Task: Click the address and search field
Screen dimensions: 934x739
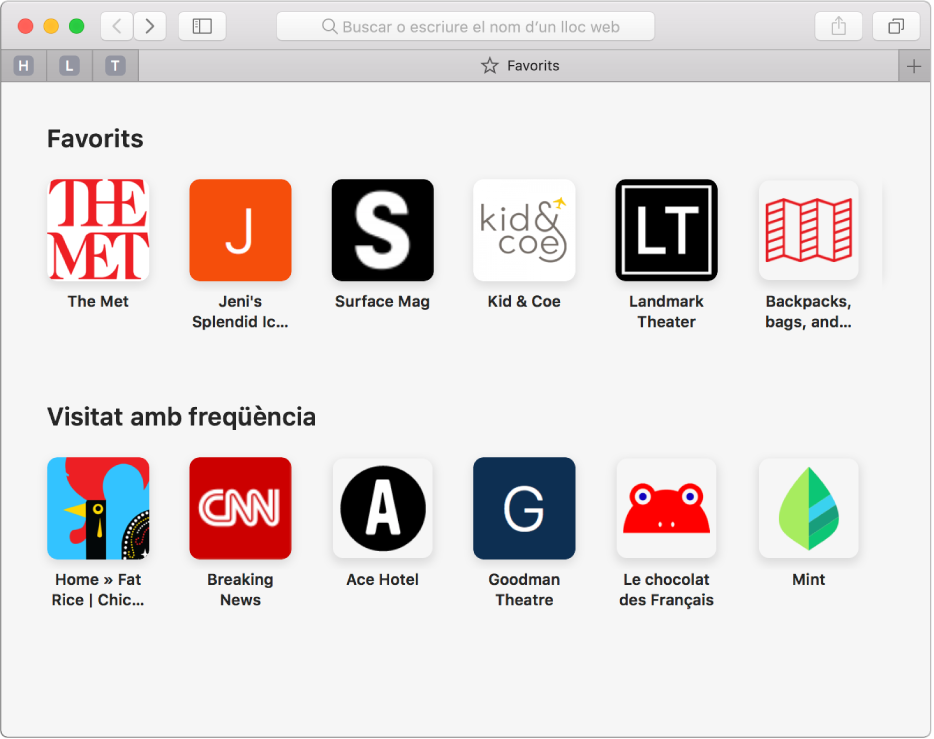Action: coord(465,26)
